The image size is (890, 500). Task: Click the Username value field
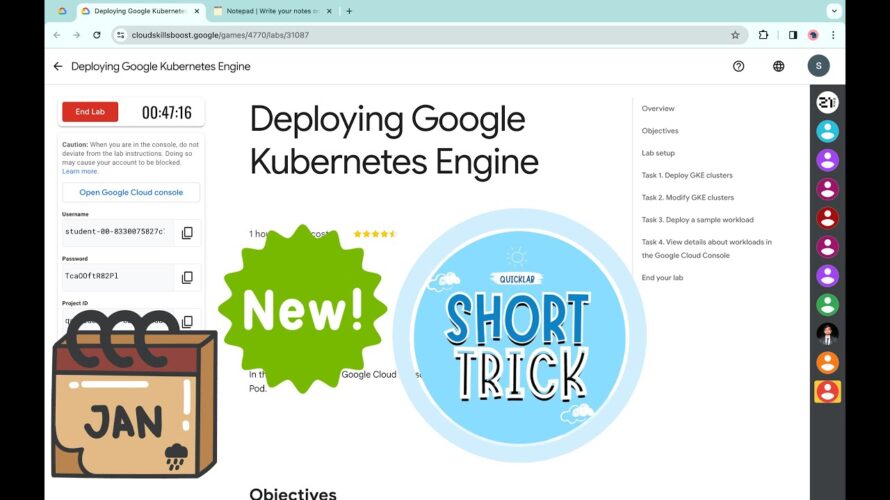point(117,232)
